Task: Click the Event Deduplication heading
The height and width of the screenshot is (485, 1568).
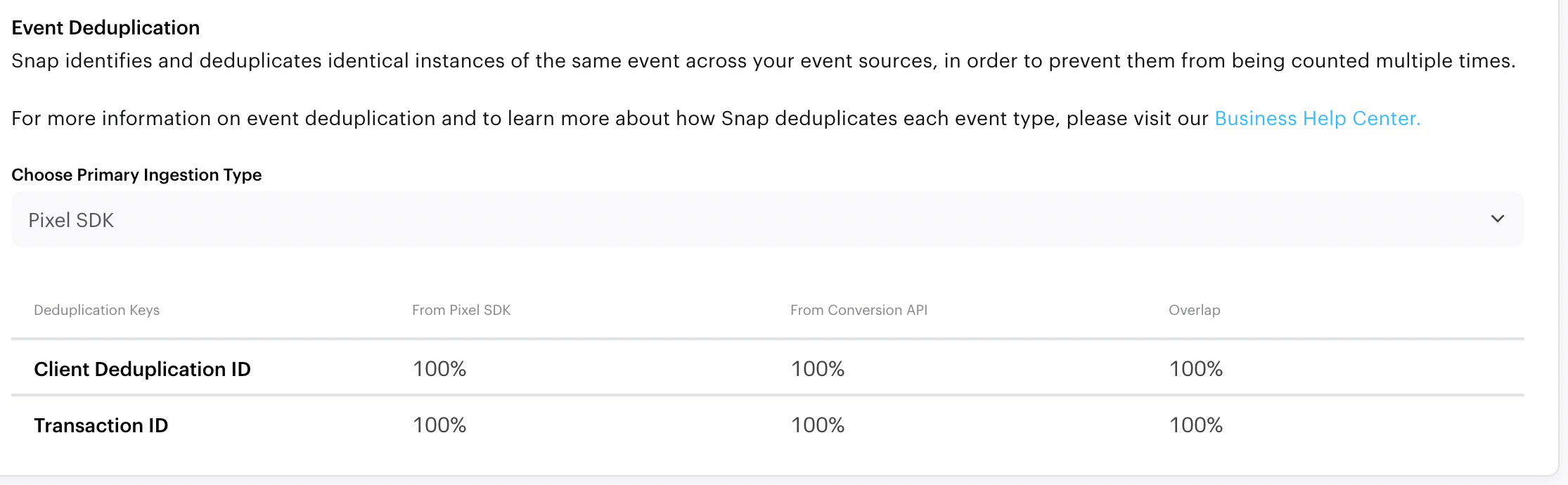Action: pyautogui.click(x=105, y=27)
